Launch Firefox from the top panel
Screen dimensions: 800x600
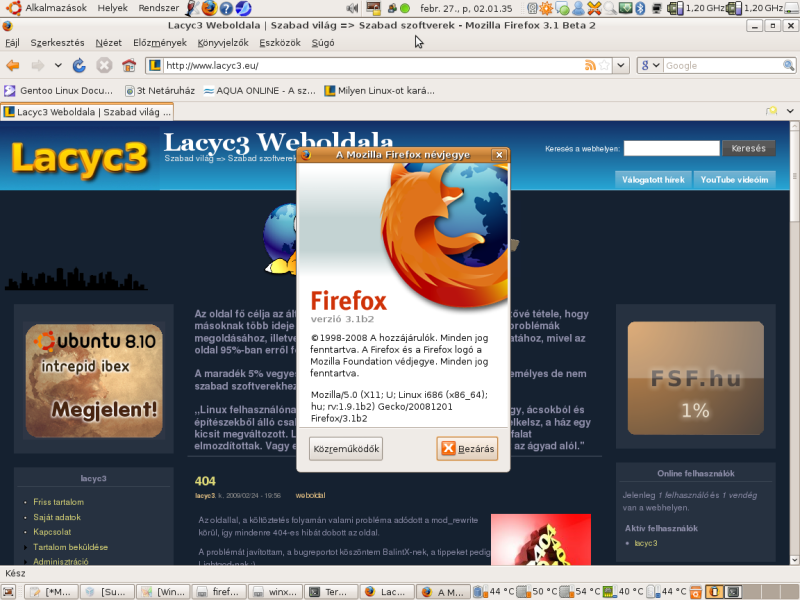[209, 8]
